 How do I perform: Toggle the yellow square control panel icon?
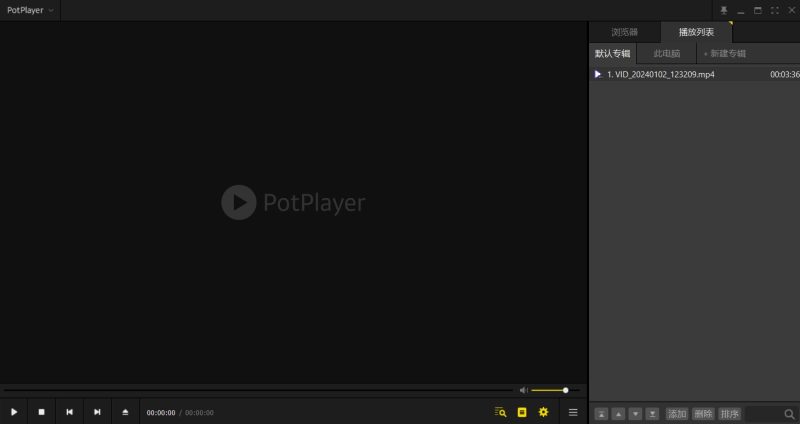click(522, 412)
